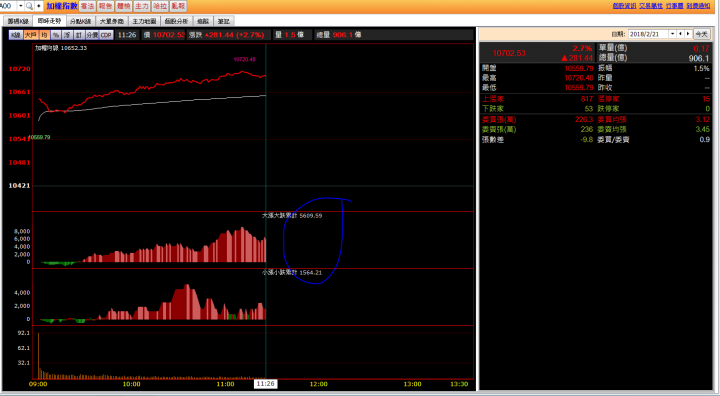This screenshot has width=720, height=396.
Task: Switch to the 個股分析 tab
Action: point(176,21)
